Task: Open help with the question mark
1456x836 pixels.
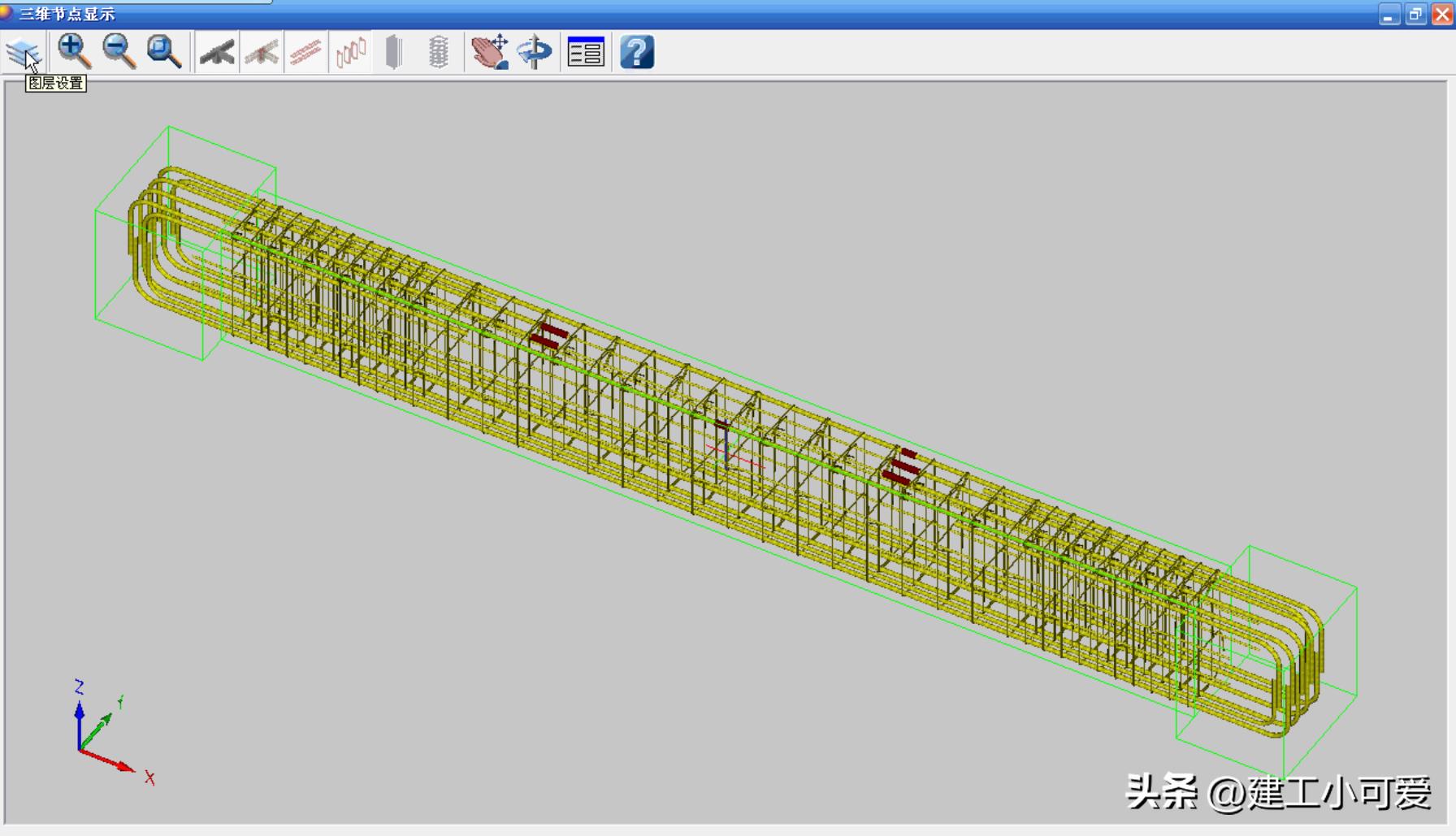Action: tap(637, 53)
